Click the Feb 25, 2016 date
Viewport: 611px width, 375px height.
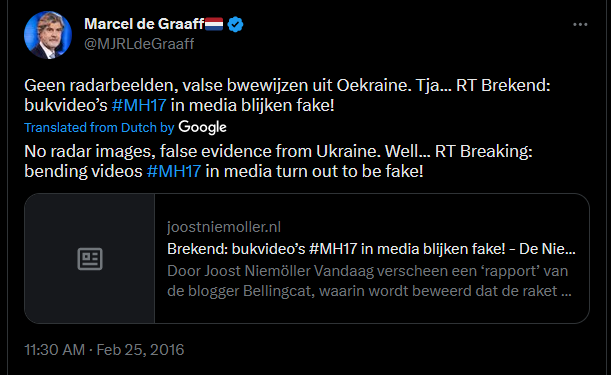pyautogui.click(x=140, y=350)
